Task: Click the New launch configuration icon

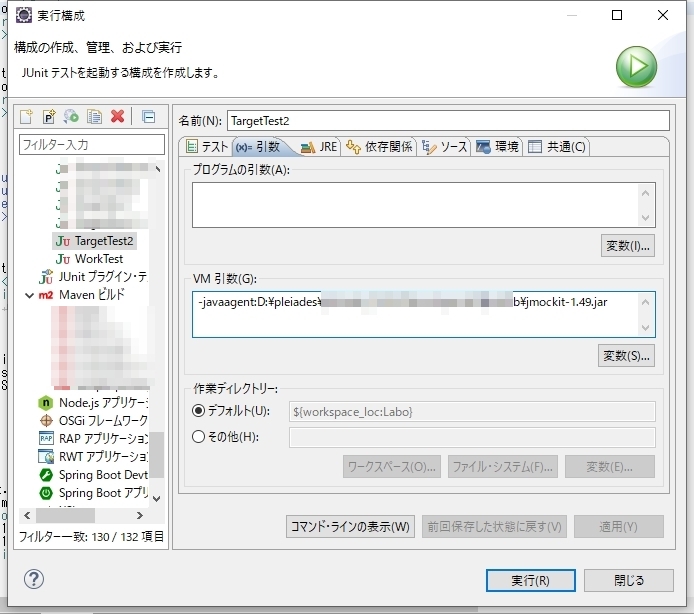Action: coord(26,117)
